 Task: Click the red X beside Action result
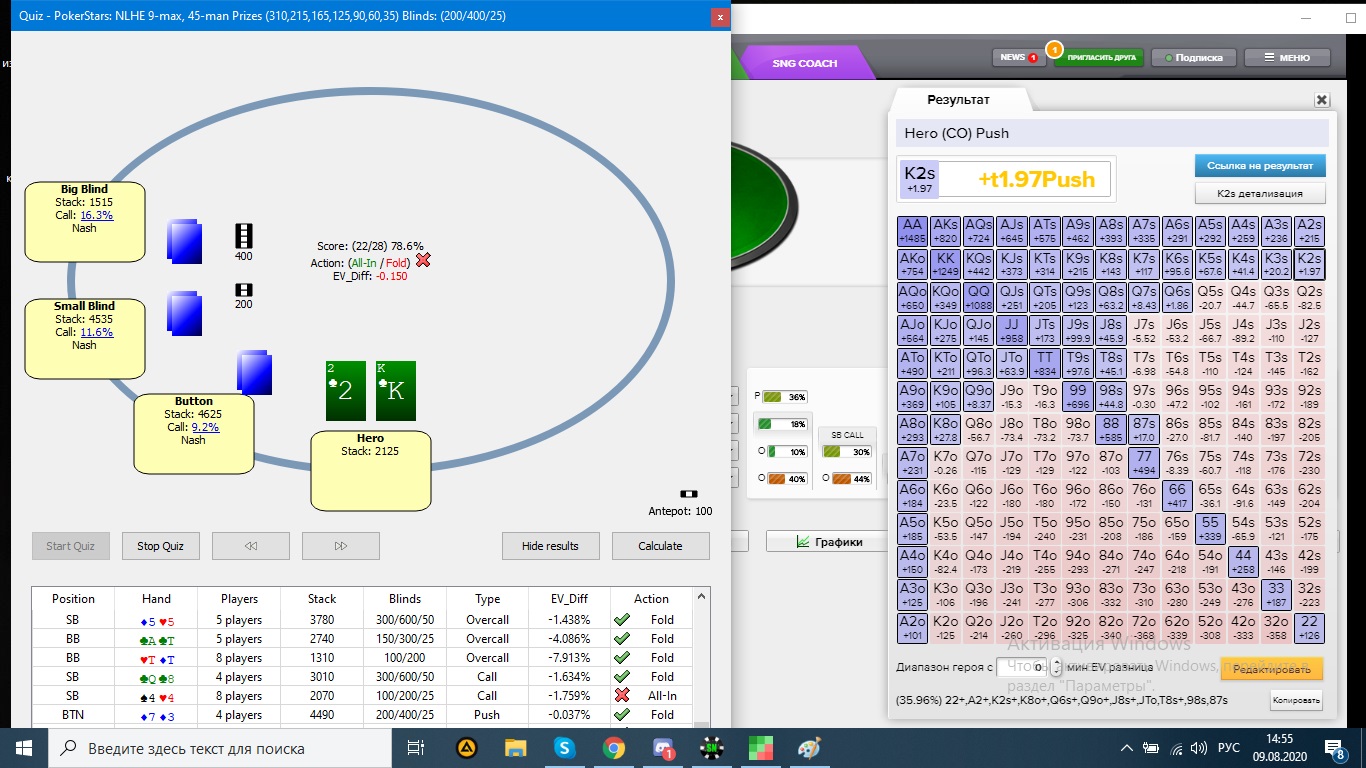[x=423, y=260]
